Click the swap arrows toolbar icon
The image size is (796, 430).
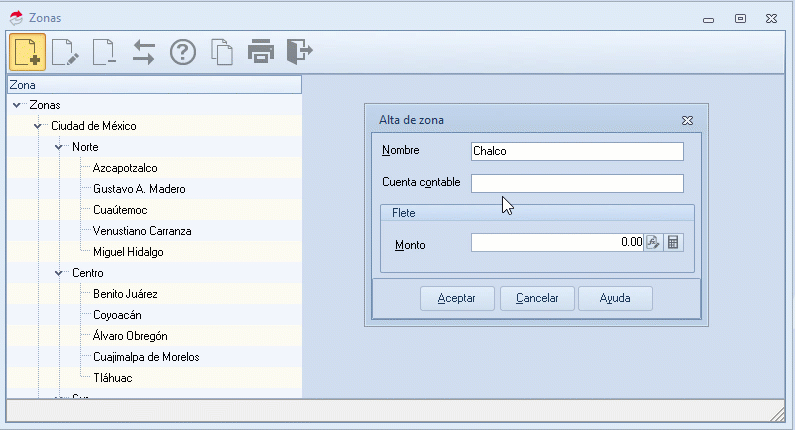pyautogui.click(x=143, y=52)
